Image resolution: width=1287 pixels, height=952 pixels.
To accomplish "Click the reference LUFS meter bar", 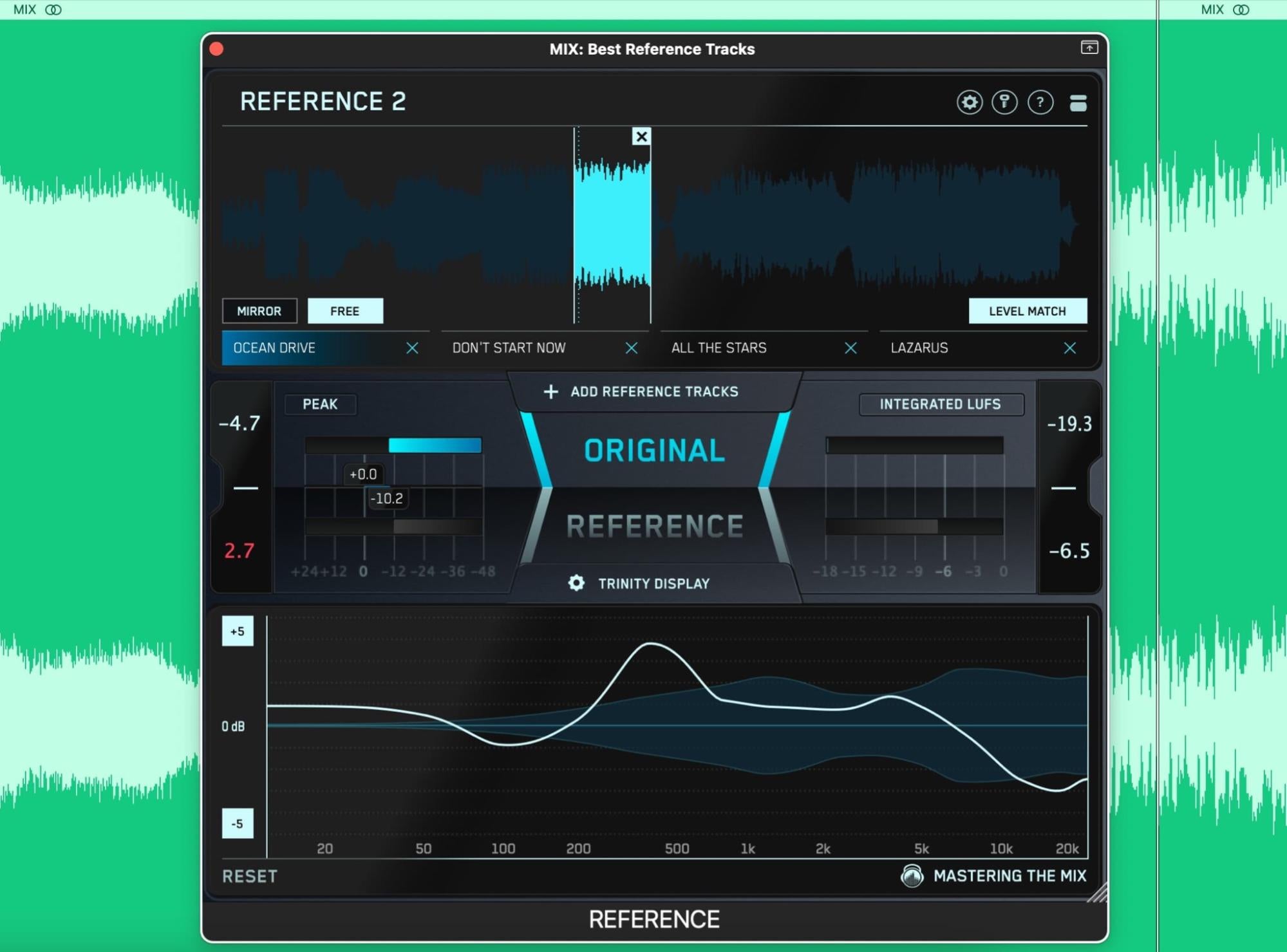I will coord(914,526).
